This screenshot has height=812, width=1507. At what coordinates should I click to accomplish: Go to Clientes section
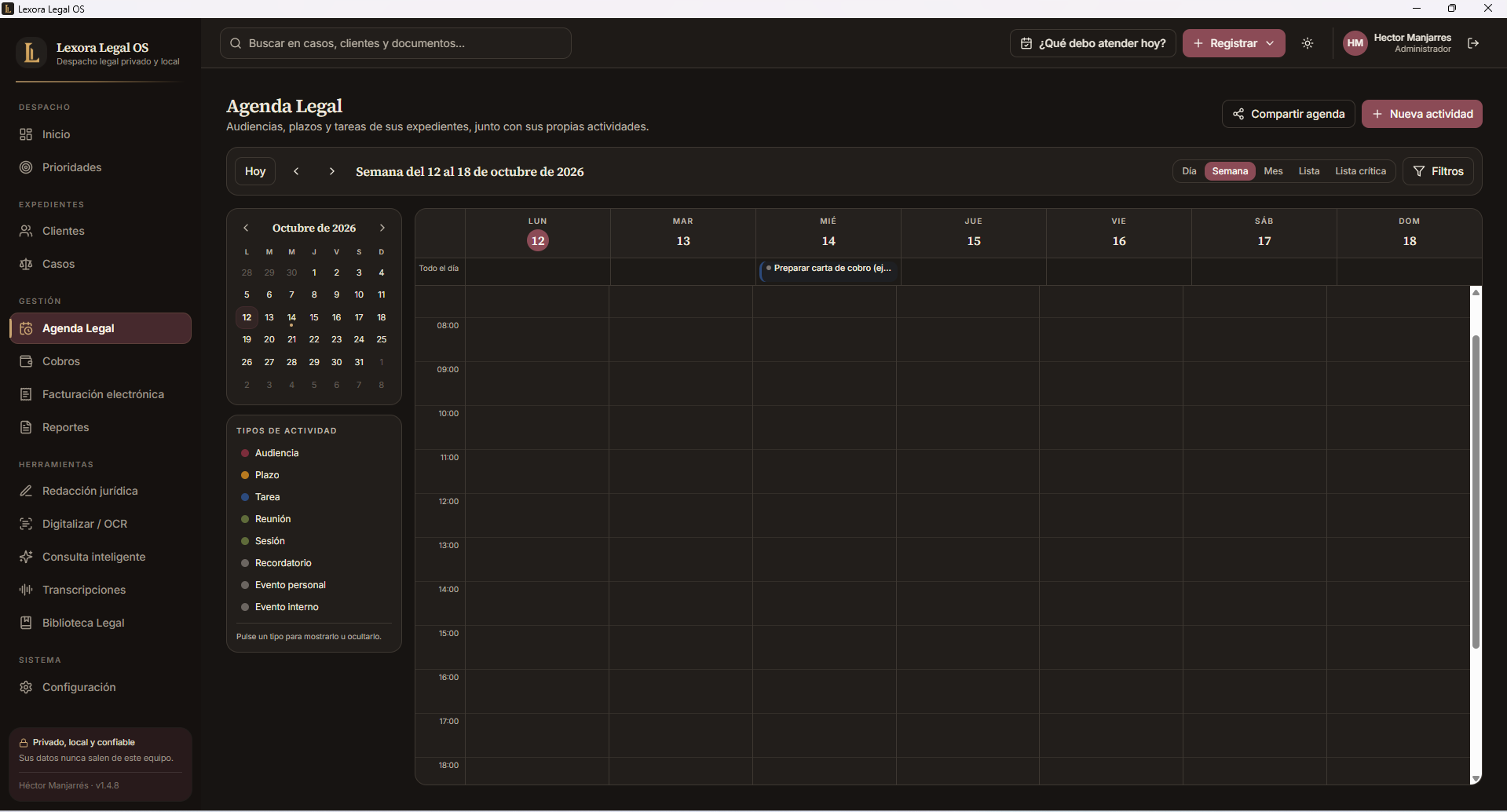tap(100, 231)
